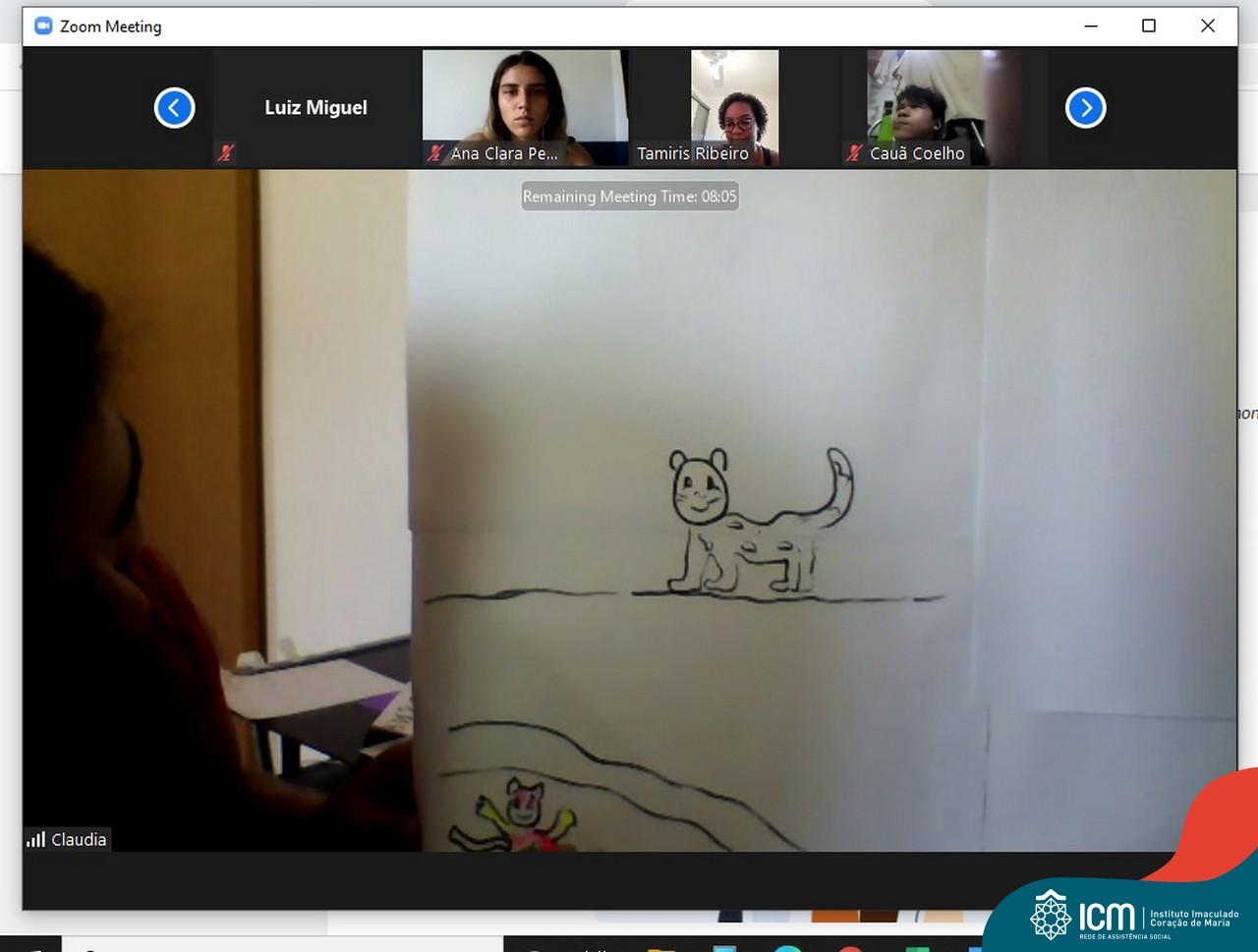Show next participants with right arrow
This screenshot has height=952, width=1258.
click(1085, 108)
